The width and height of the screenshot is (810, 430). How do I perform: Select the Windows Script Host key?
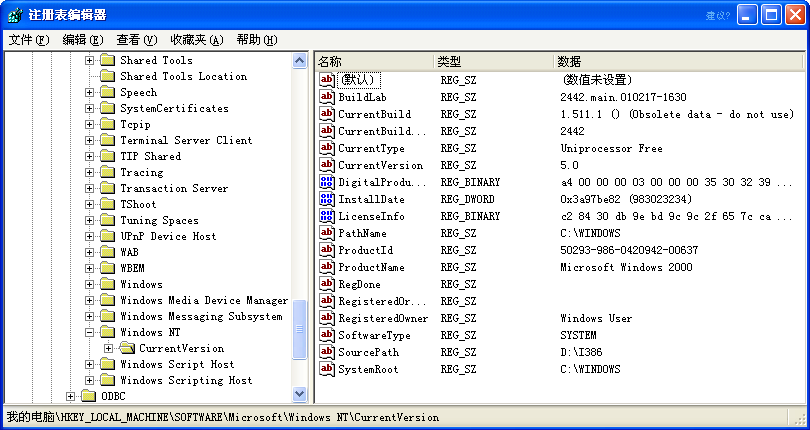pos(177,364)
